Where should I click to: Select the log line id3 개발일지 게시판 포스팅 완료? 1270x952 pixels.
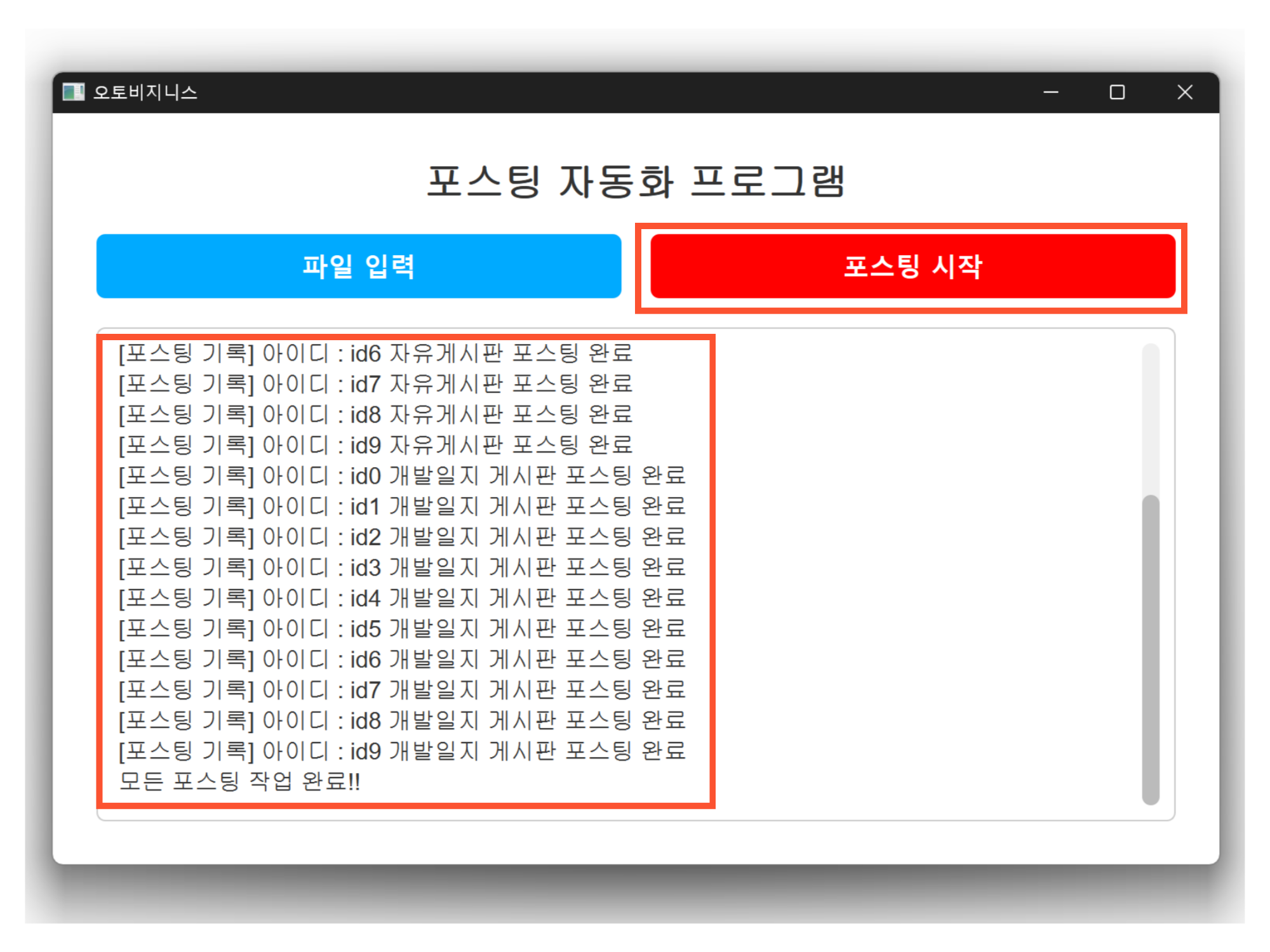[403, 567]
